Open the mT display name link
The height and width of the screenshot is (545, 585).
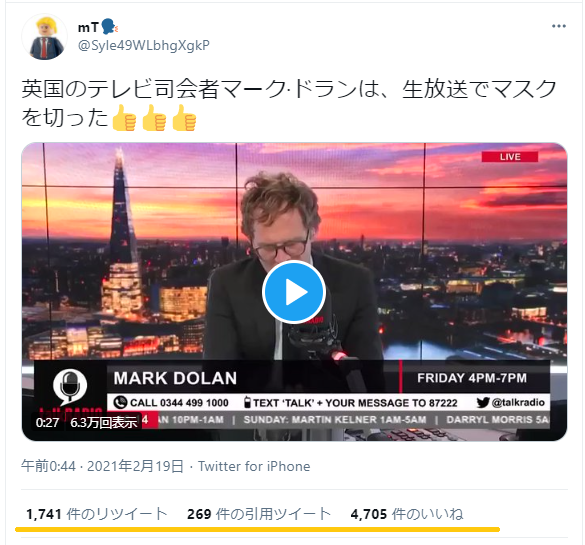pyautogui.click(x=88, y=27)
